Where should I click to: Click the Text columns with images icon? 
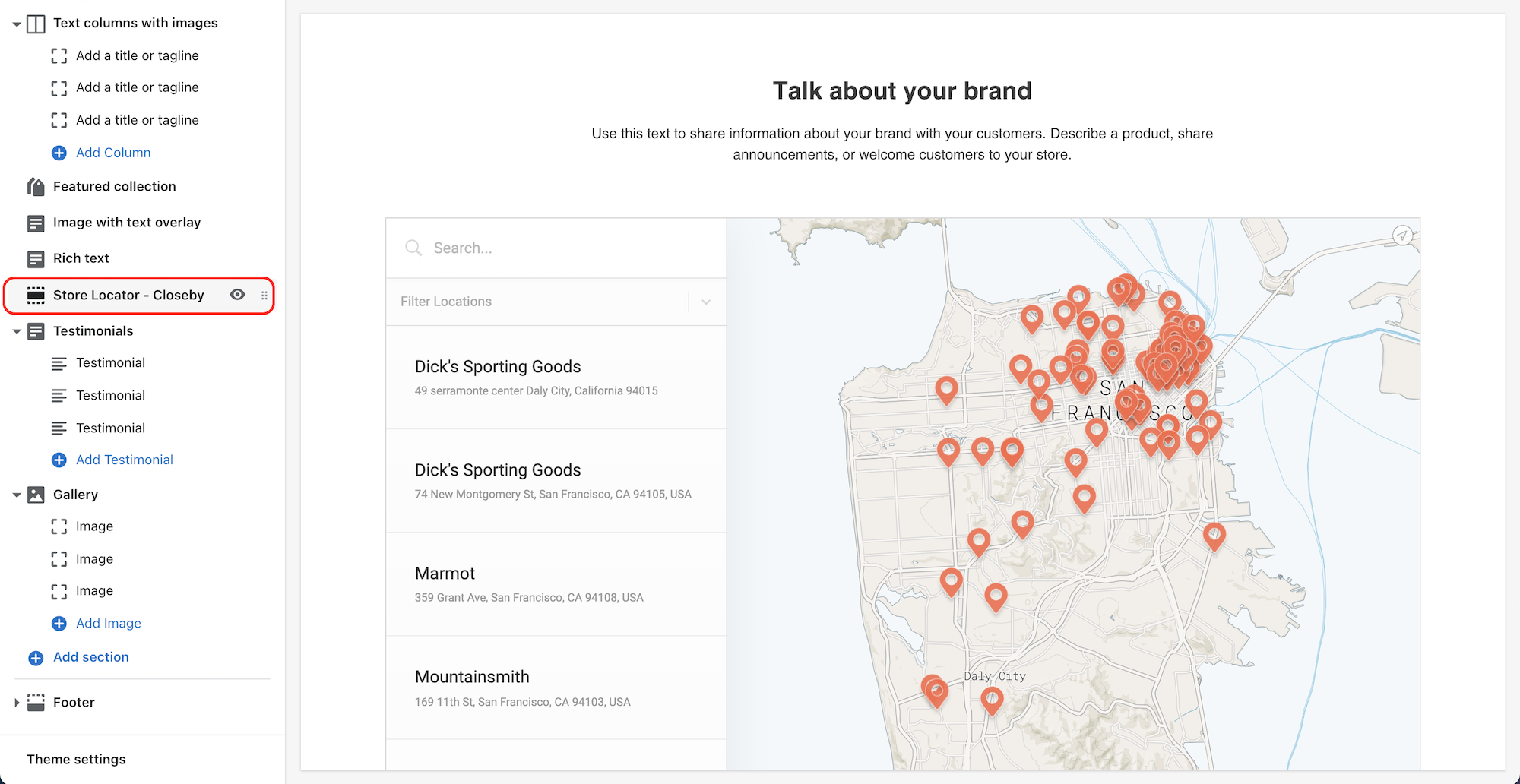point(36,24)
